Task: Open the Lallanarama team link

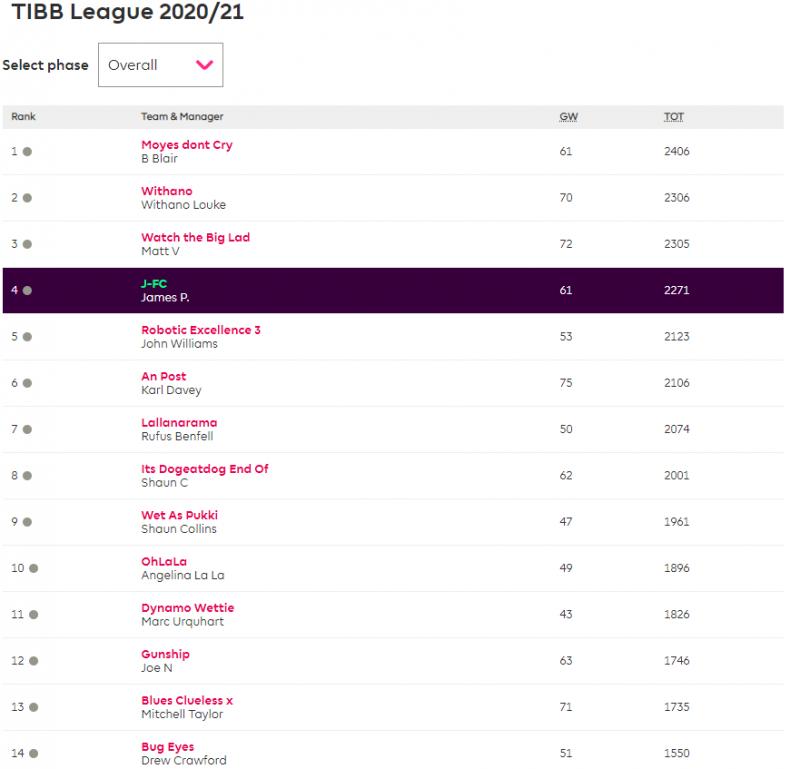Action: 179,423
